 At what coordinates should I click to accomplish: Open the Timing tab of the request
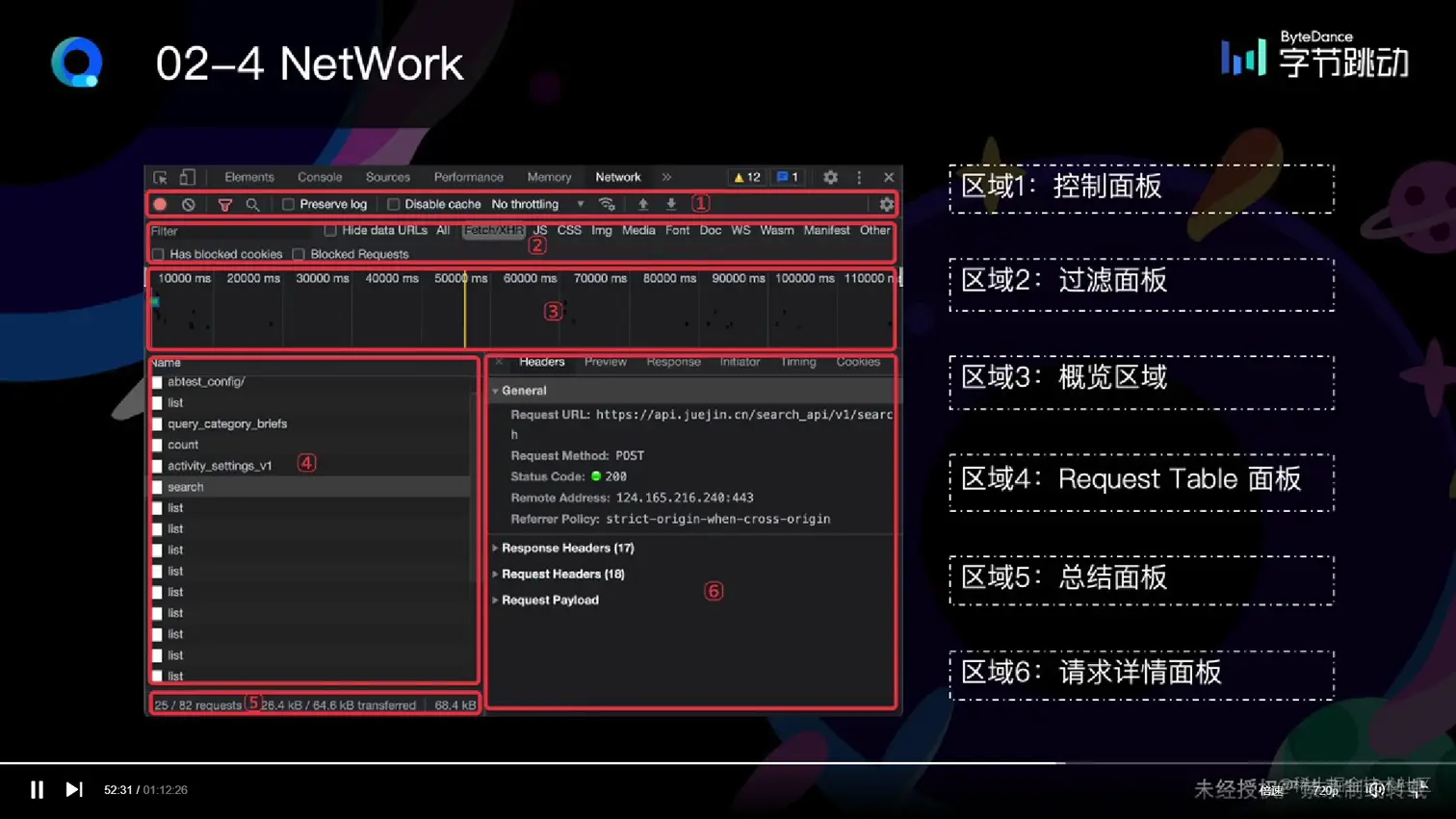798,362
